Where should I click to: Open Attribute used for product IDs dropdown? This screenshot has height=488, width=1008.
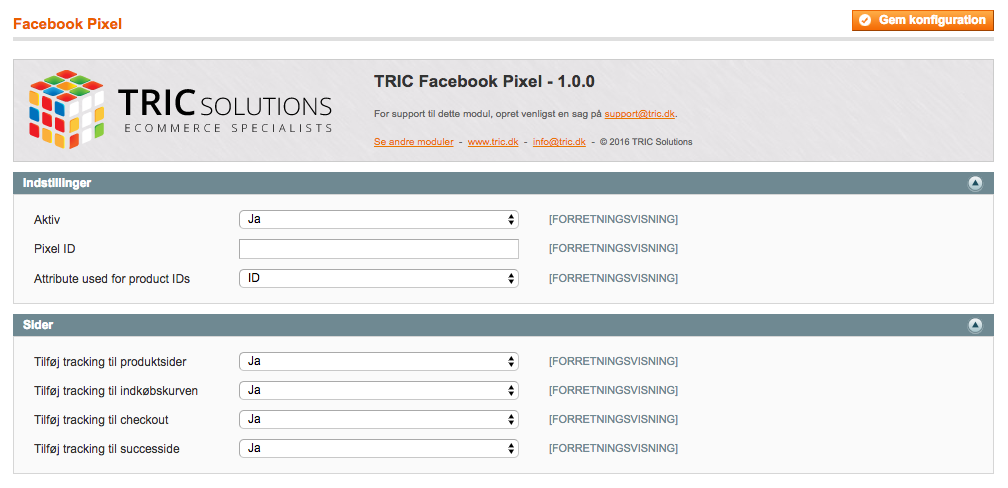[x=378, y=278]
